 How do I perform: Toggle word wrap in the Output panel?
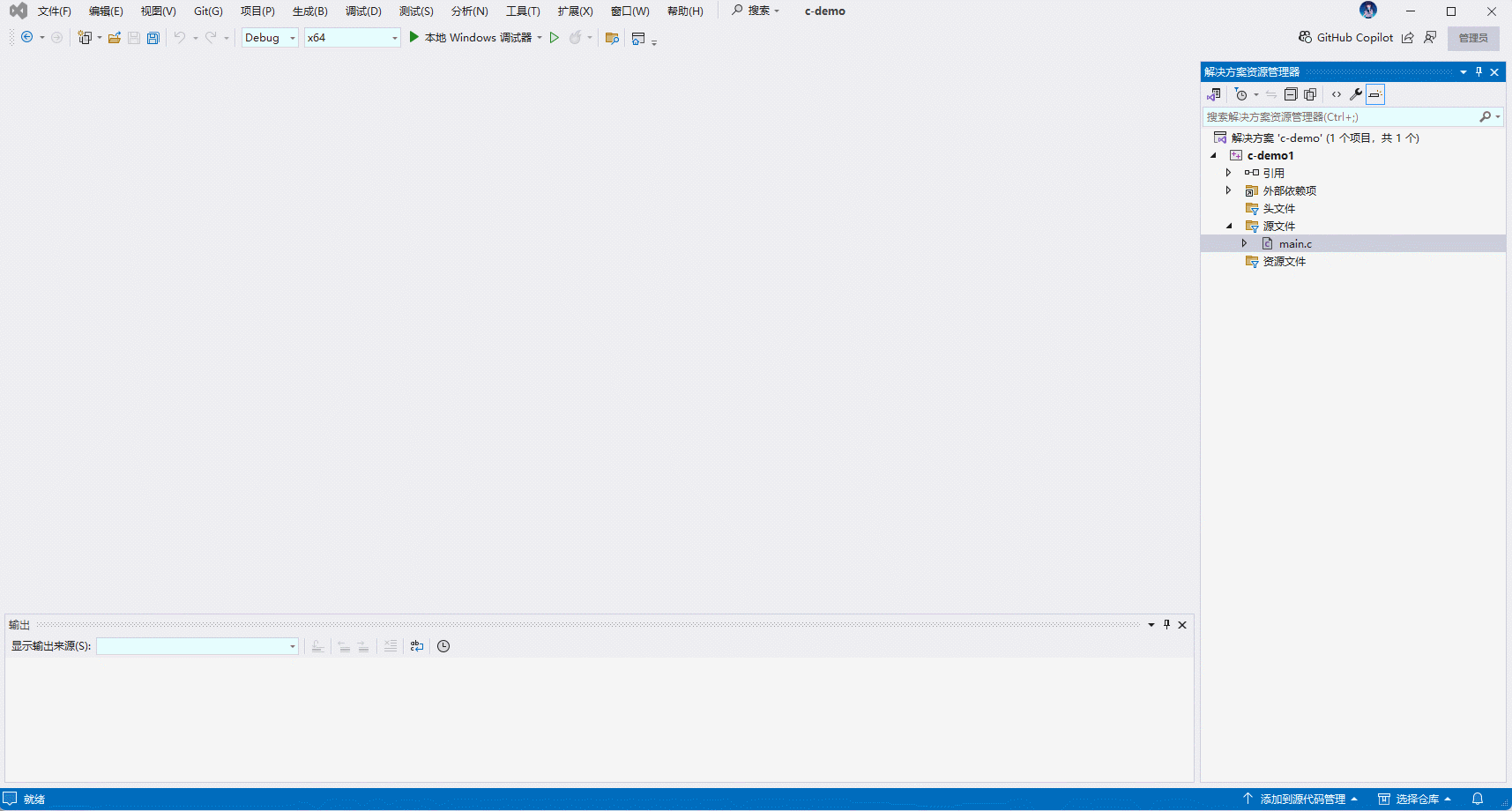pos(417,646)
